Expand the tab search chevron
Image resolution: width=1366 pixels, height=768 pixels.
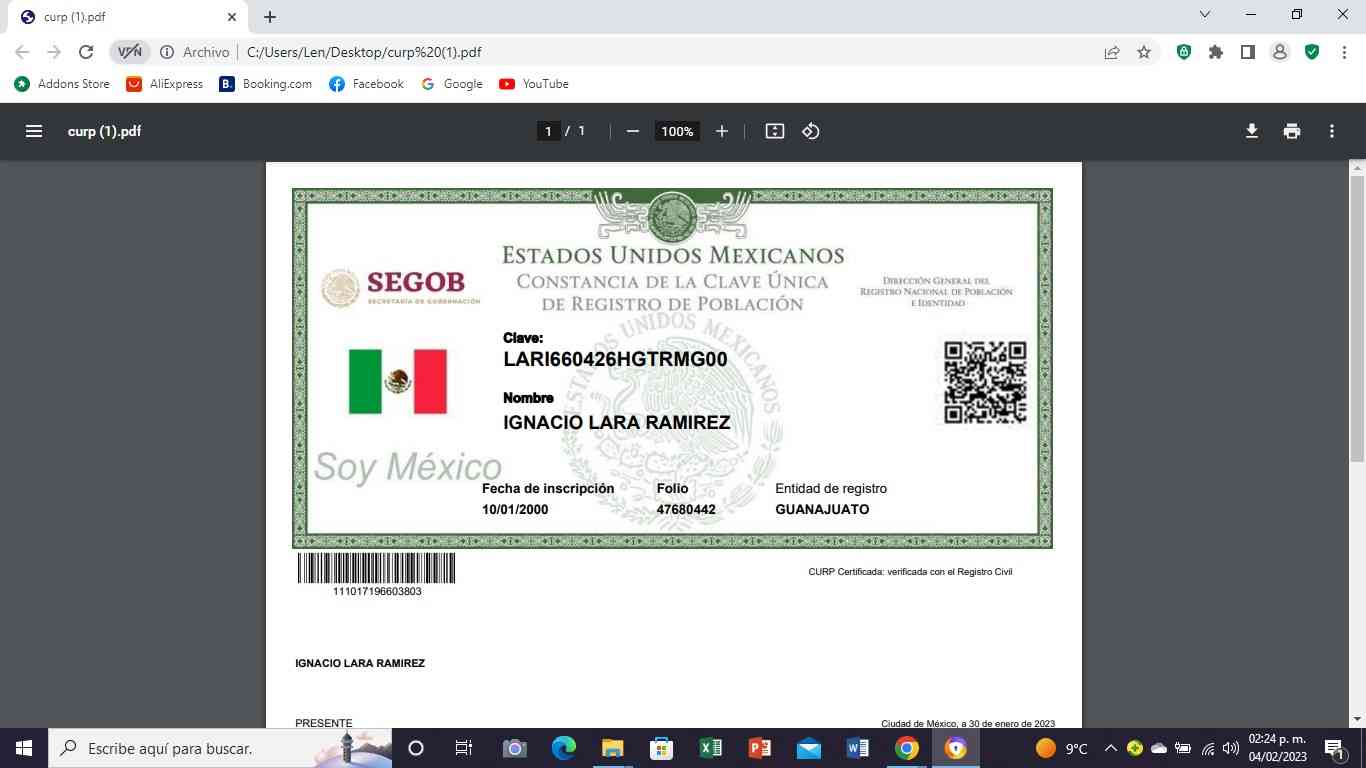tap(1205, 15)
